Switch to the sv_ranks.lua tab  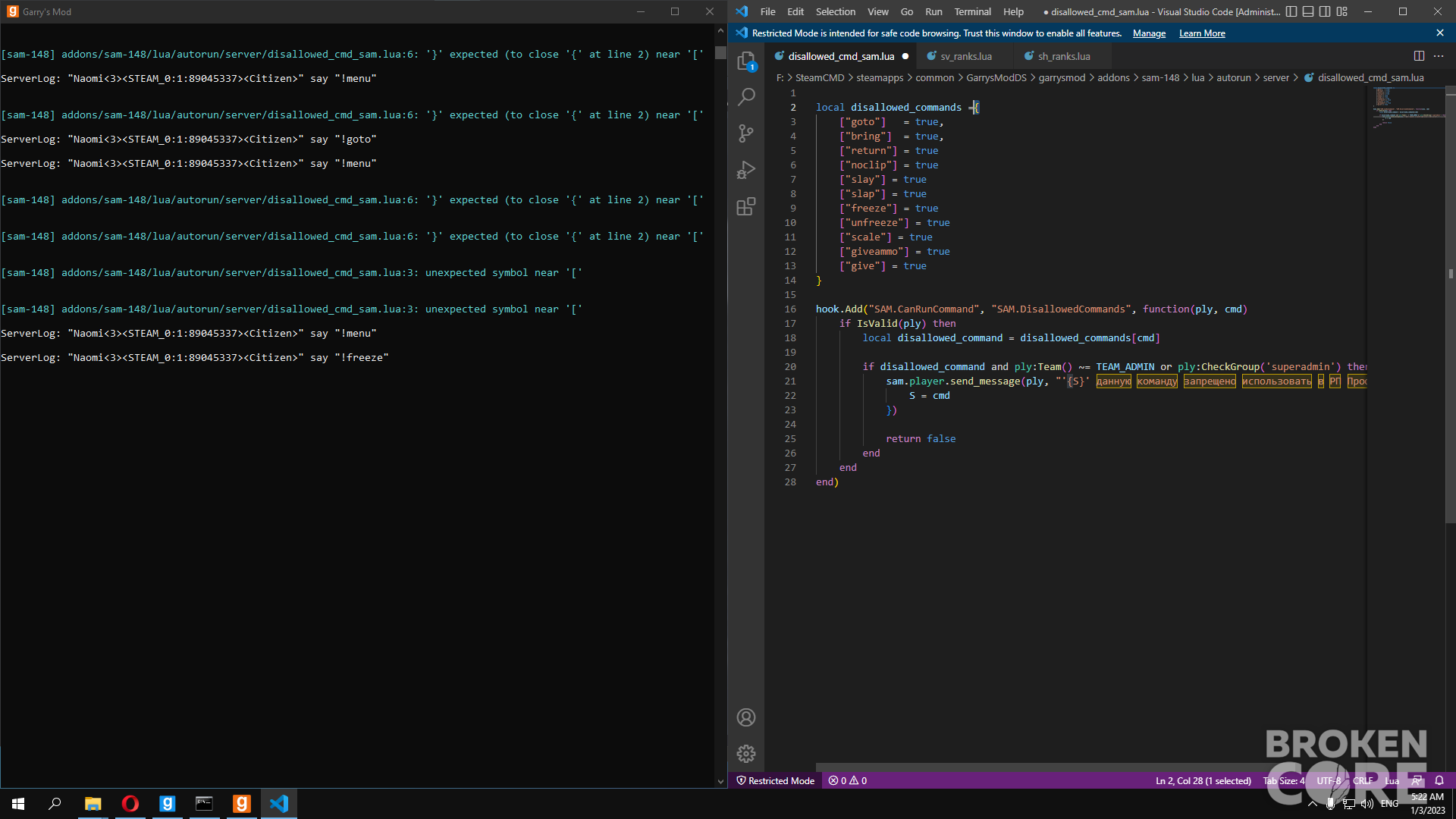tap(965, 56)
